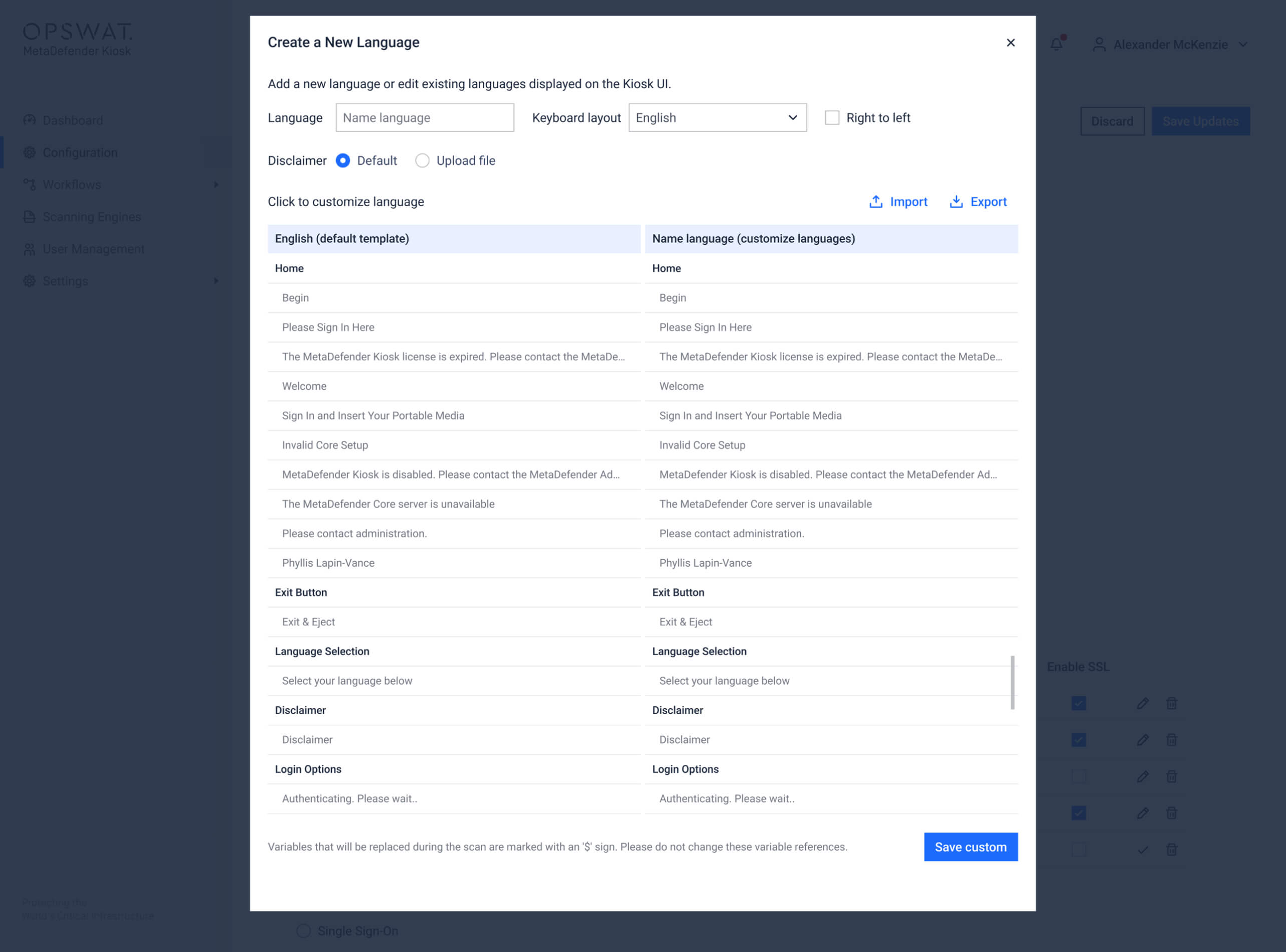Delete the top row with the trash icon
The height and width of the screenshot is (952, 1286).
click(x=1172, y=703)
